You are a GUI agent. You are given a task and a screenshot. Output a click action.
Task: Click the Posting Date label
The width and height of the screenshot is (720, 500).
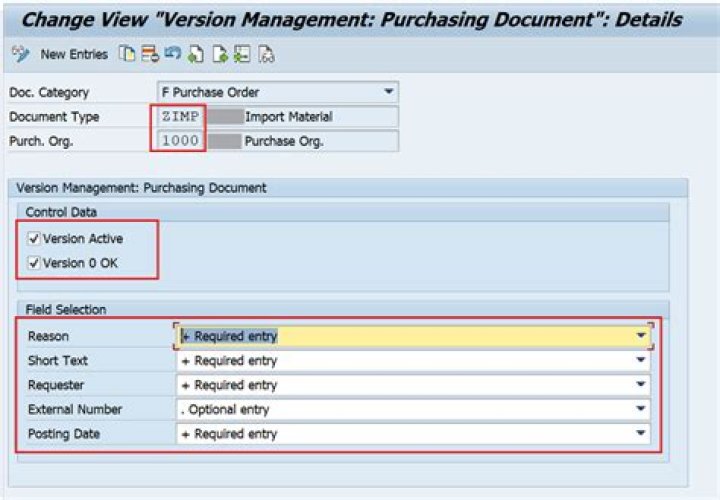(64, 434)
